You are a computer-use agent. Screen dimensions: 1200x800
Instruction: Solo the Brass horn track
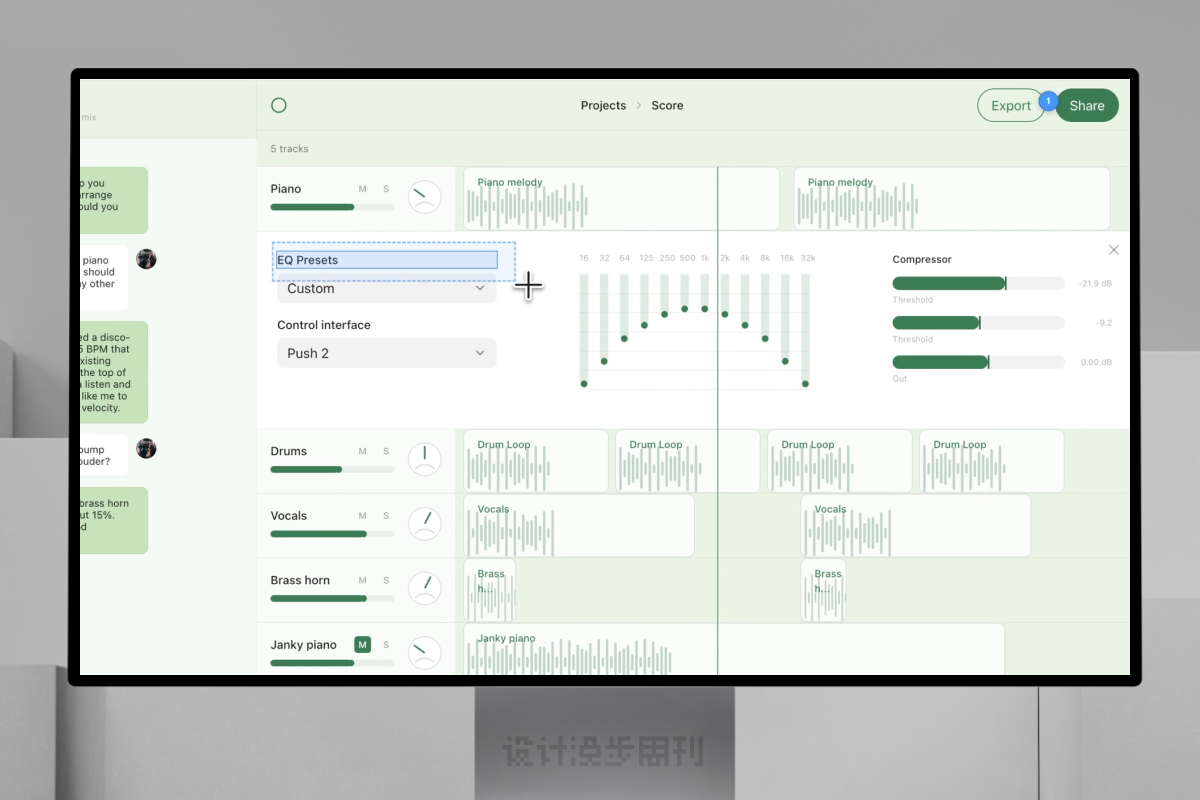(x=386, y=580)
